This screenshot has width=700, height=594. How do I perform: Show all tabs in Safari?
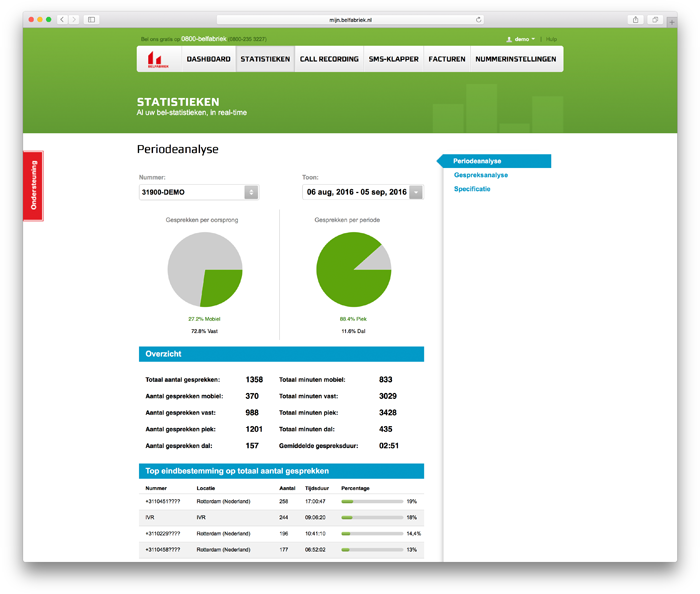click(656, 19)
